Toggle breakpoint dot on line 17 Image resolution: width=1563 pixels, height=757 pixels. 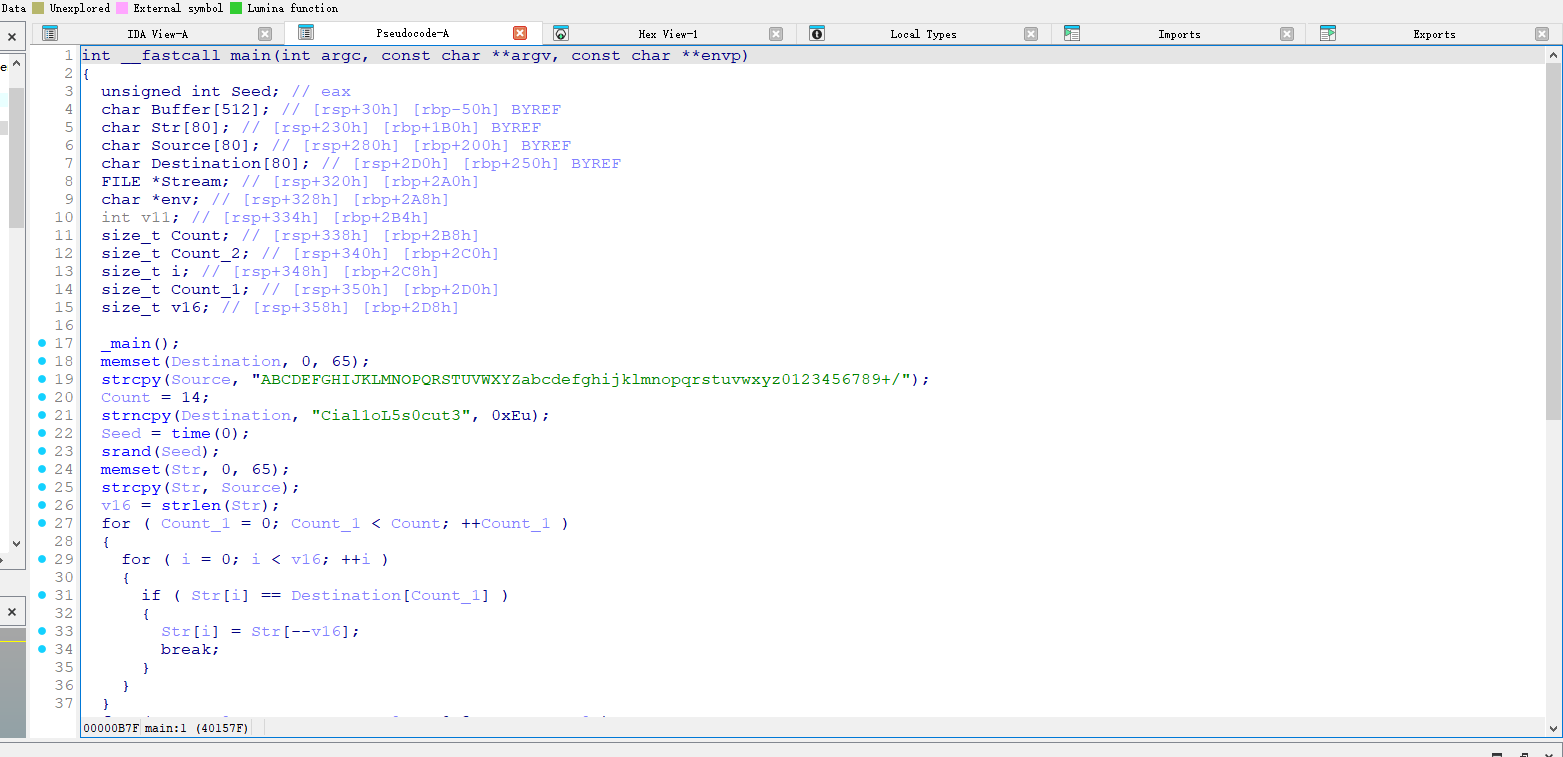click(x=42, y=343)
